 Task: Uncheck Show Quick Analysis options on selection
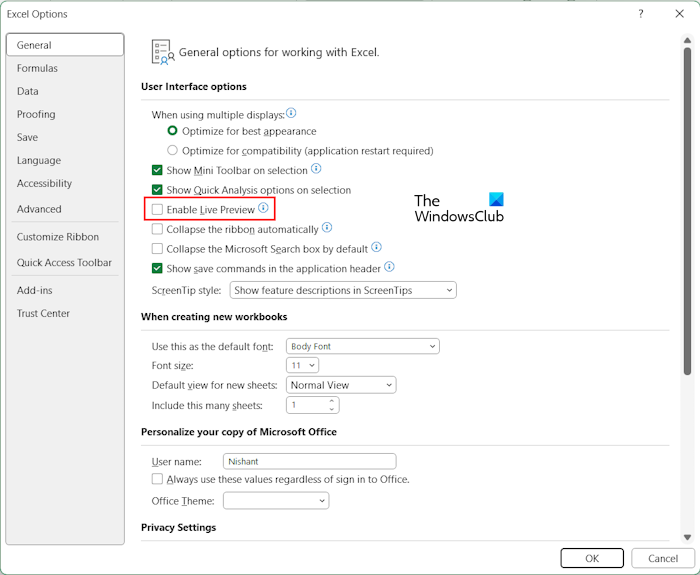click(x=157, y=190)
